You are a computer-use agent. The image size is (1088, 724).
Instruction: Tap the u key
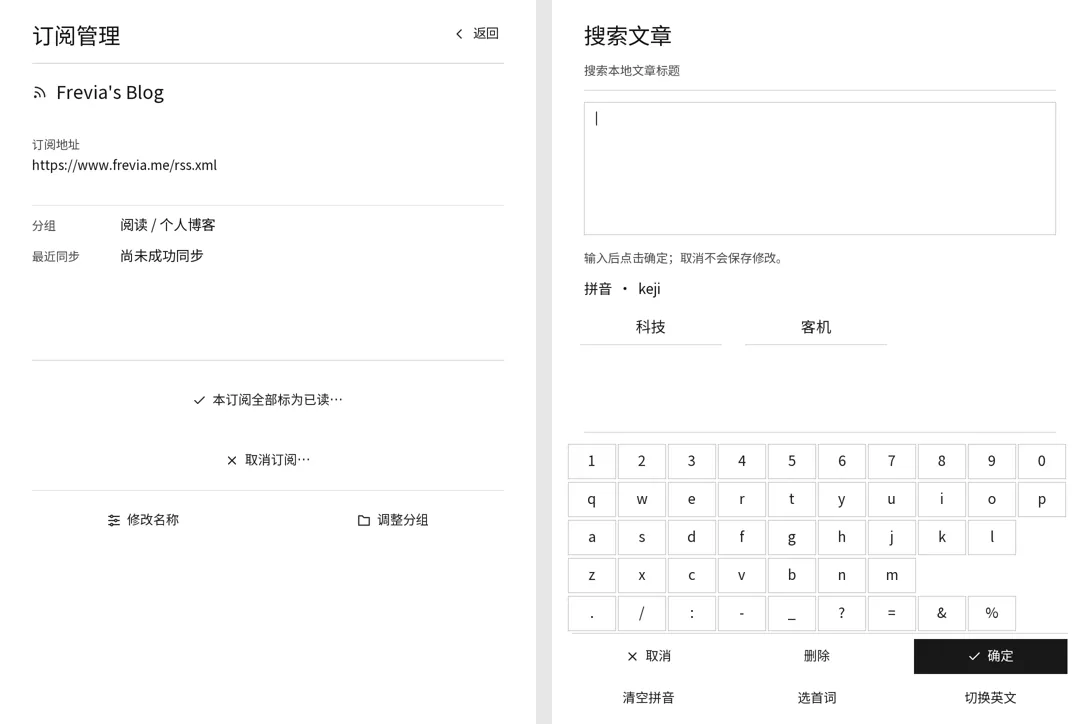[x=892, y=500]
